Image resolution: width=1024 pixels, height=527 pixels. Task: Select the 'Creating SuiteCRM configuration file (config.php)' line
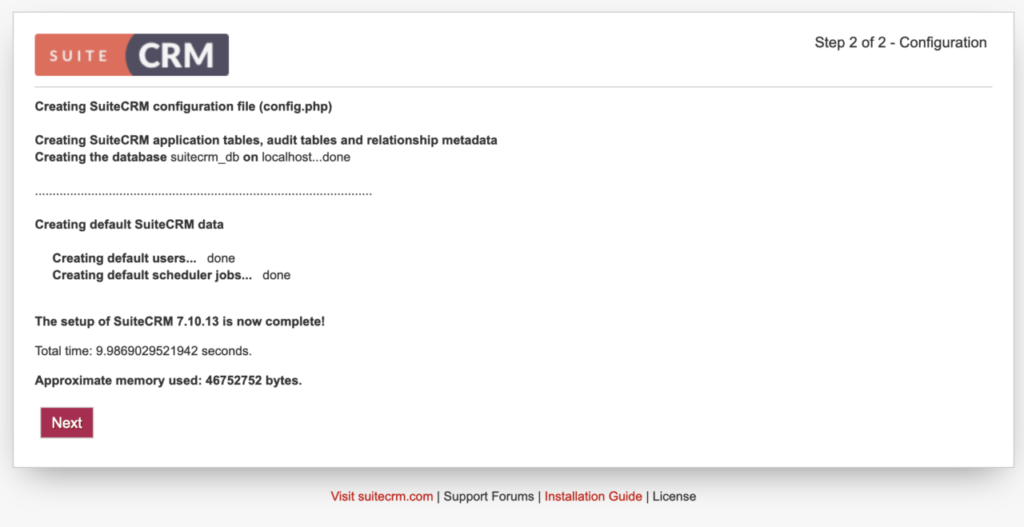coord(184,106)
